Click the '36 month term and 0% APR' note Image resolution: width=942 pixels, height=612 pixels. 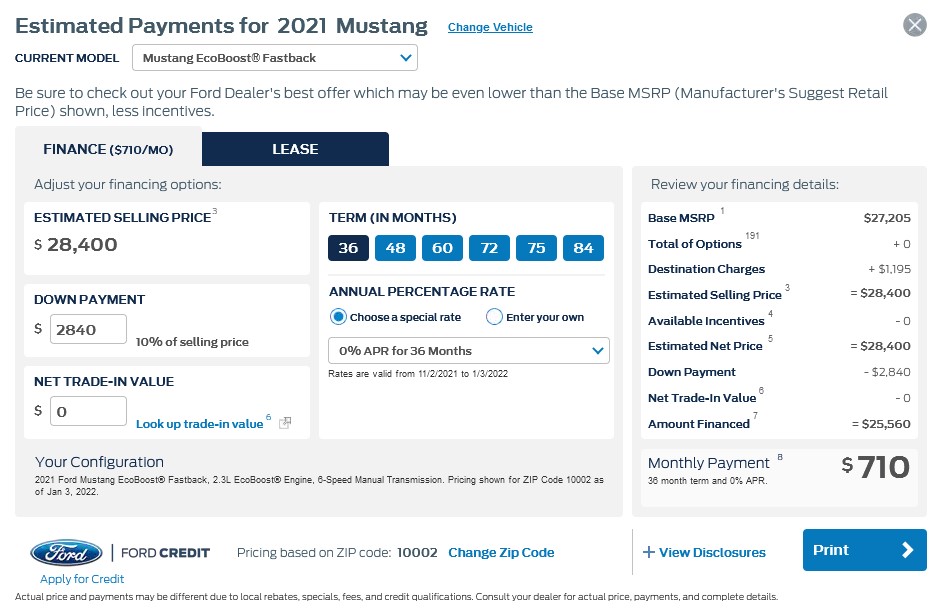coord(707,480)
